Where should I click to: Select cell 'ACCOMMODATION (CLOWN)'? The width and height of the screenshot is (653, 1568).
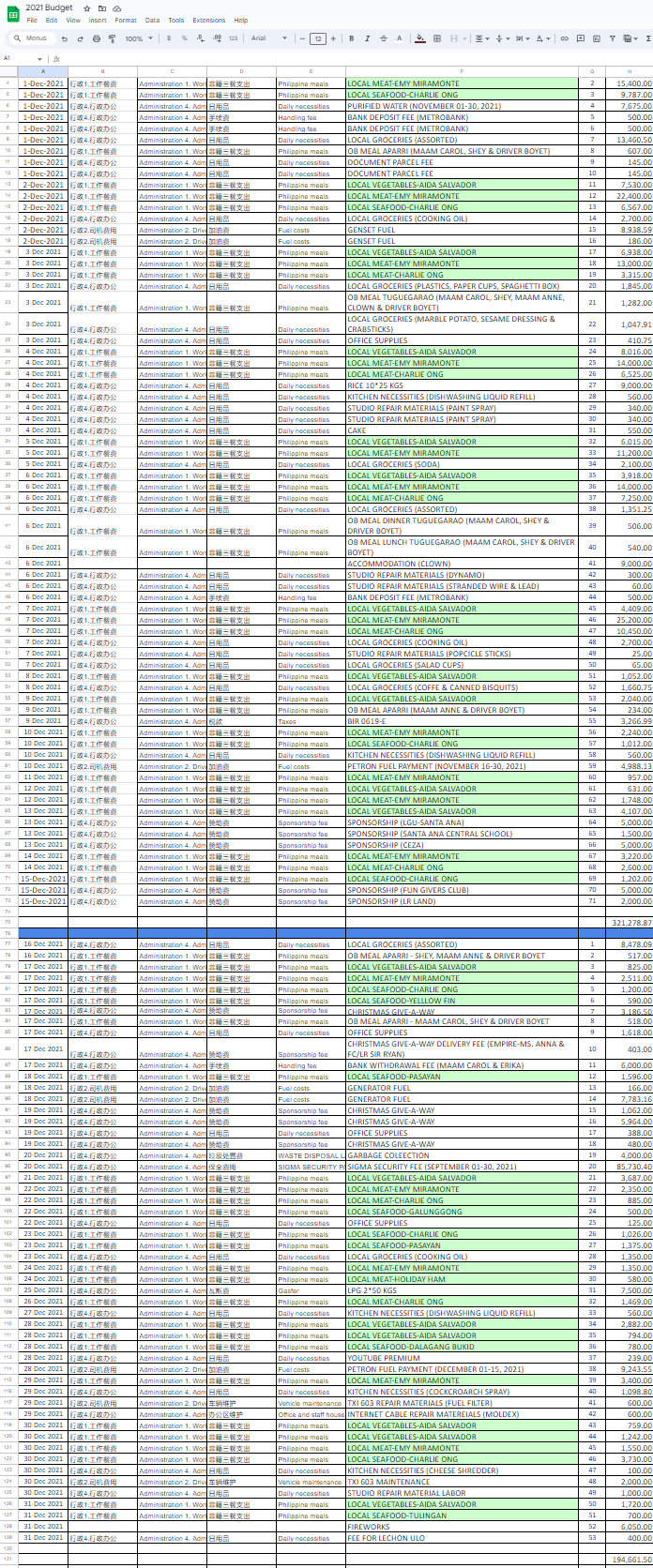[x=462, y=564]
